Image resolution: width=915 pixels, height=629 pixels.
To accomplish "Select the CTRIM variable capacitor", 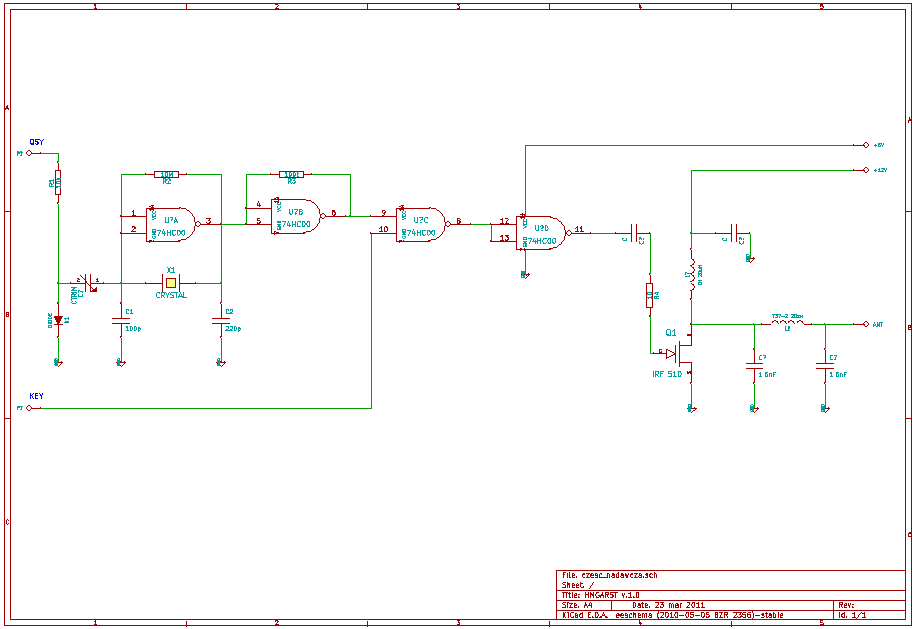I will [x=87, y=282].
